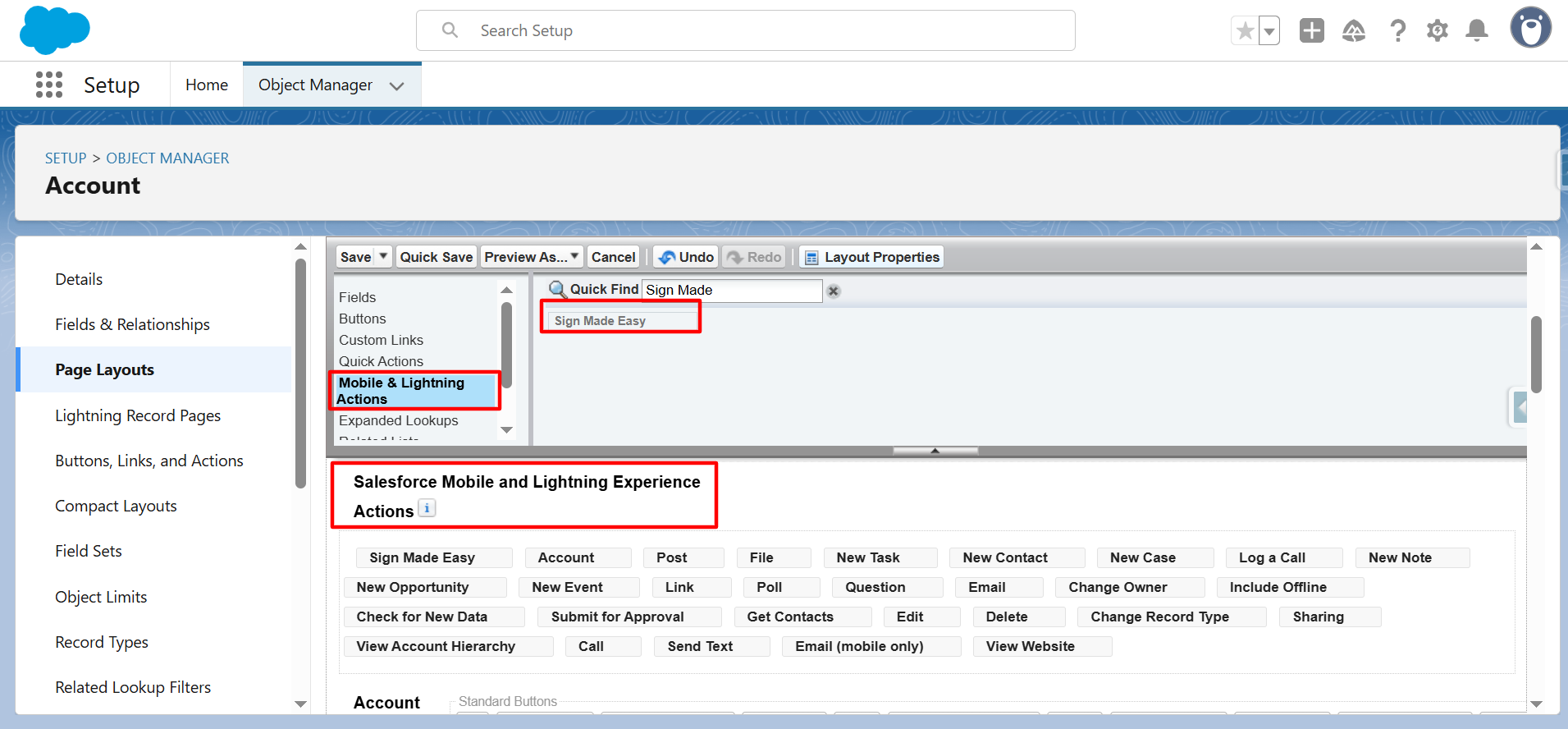This screenshot has height=729, width=1568.
Task: Select the View Website action
Action: 1042,646
